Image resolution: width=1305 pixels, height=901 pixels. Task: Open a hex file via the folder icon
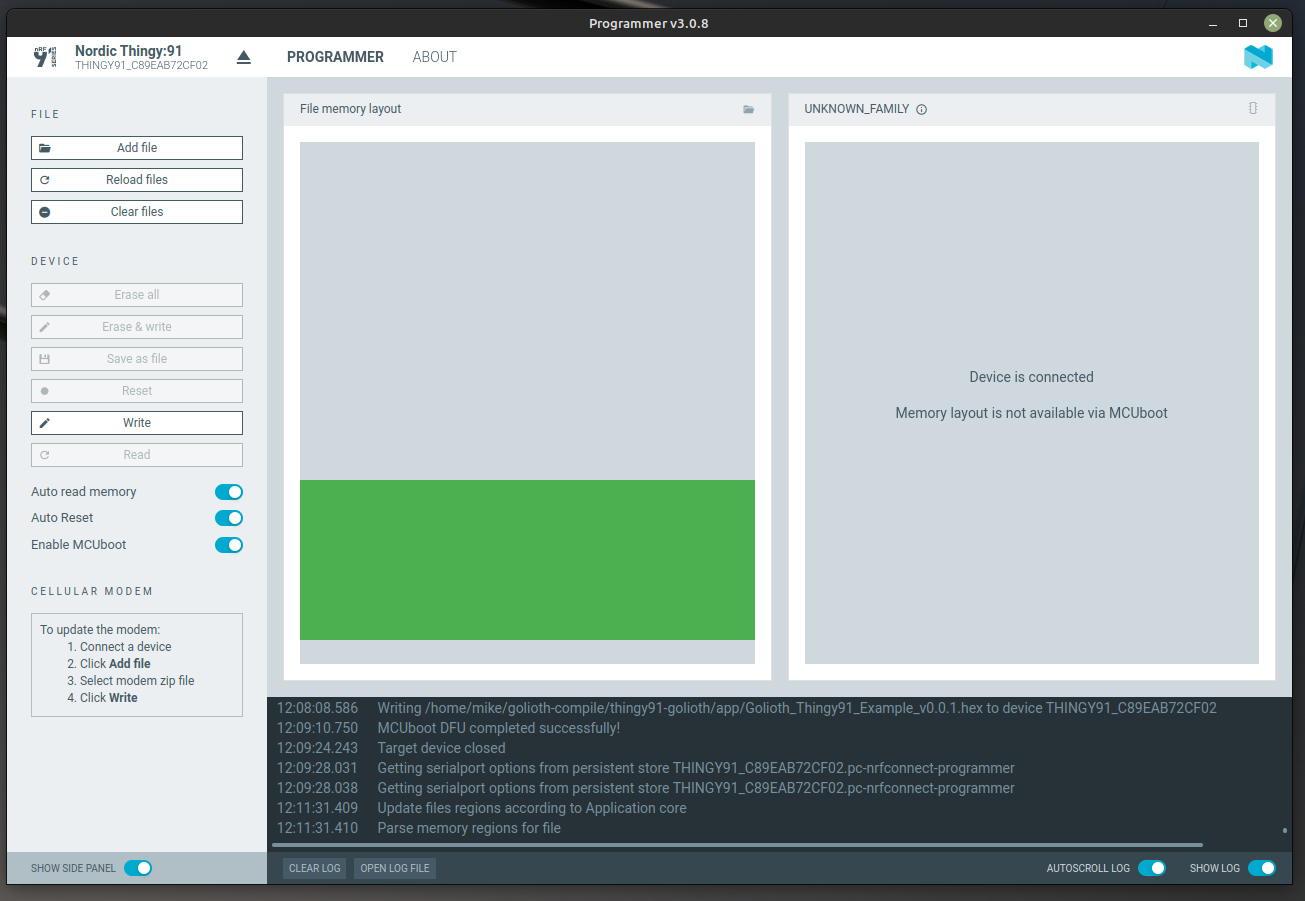point(748,109)
